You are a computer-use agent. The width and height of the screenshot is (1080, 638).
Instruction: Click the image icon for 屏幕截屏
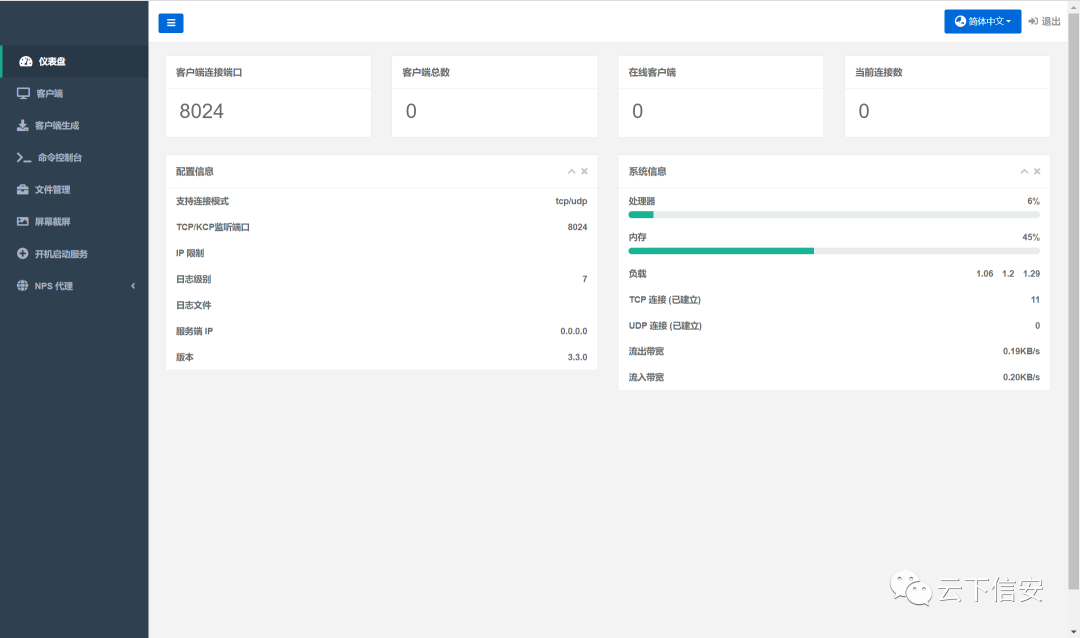click(23, 221)
